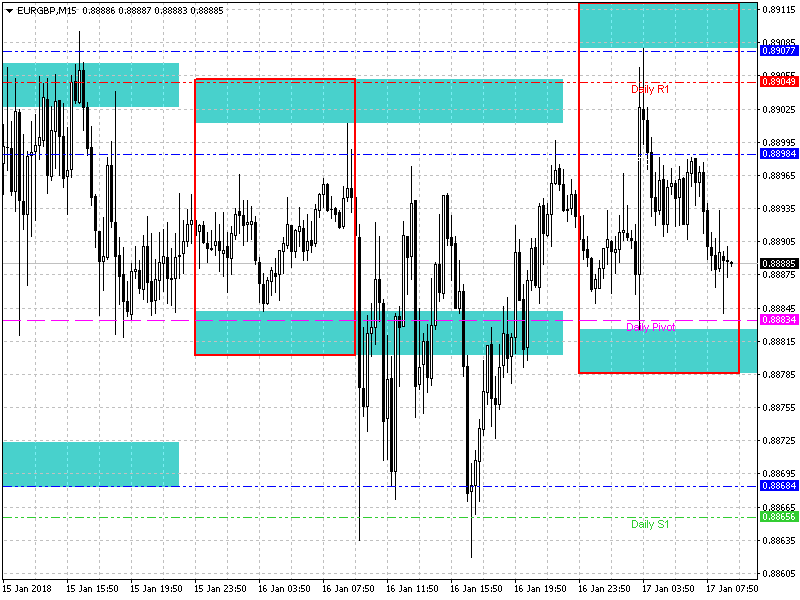Viewport: 800px width, 600px height.
Task: Click the green 0.88656 price tag
Action: (778, 517)
